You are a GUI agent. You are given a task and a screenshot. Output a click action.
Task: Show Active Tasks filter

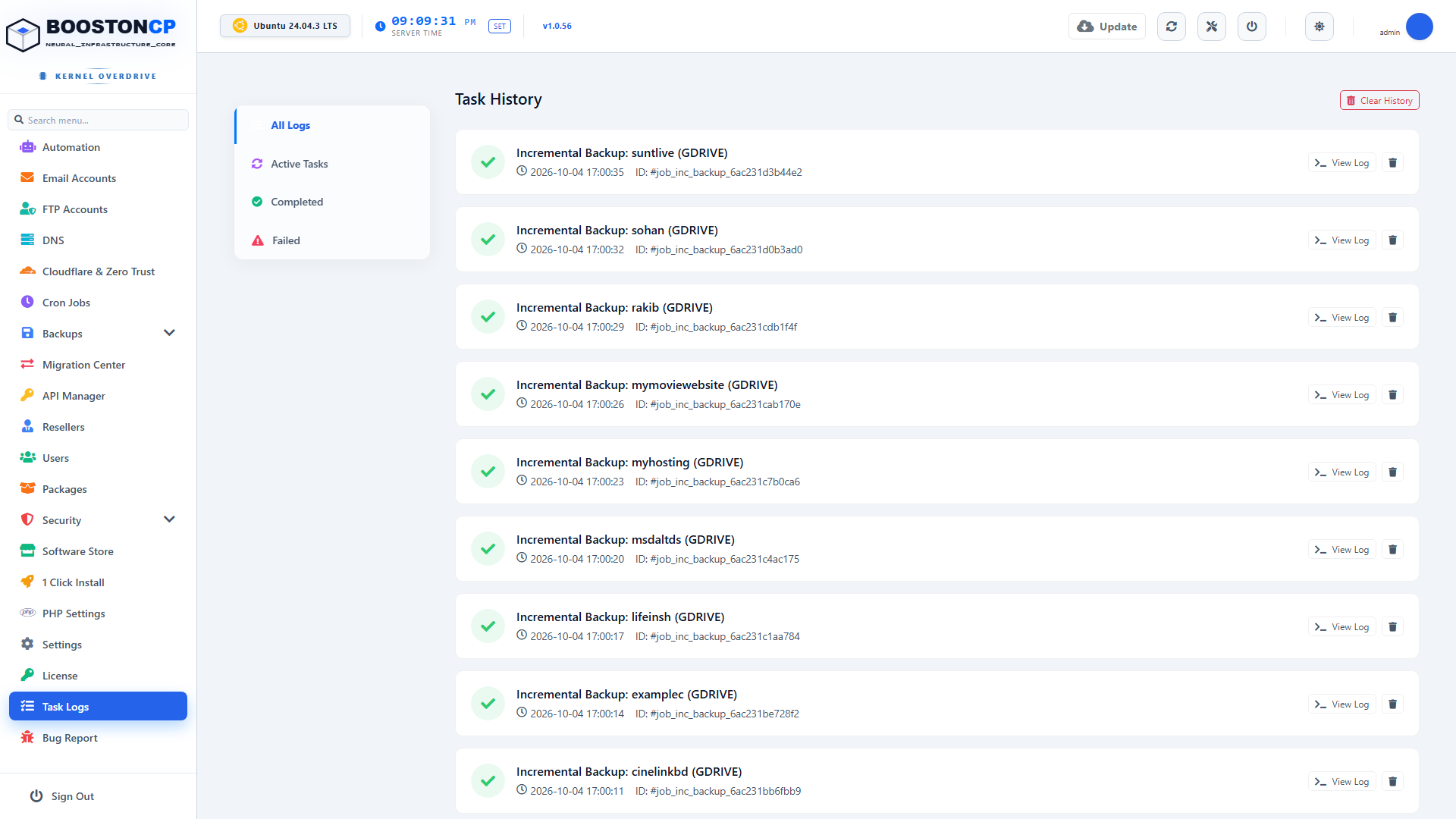click(332, 164)
